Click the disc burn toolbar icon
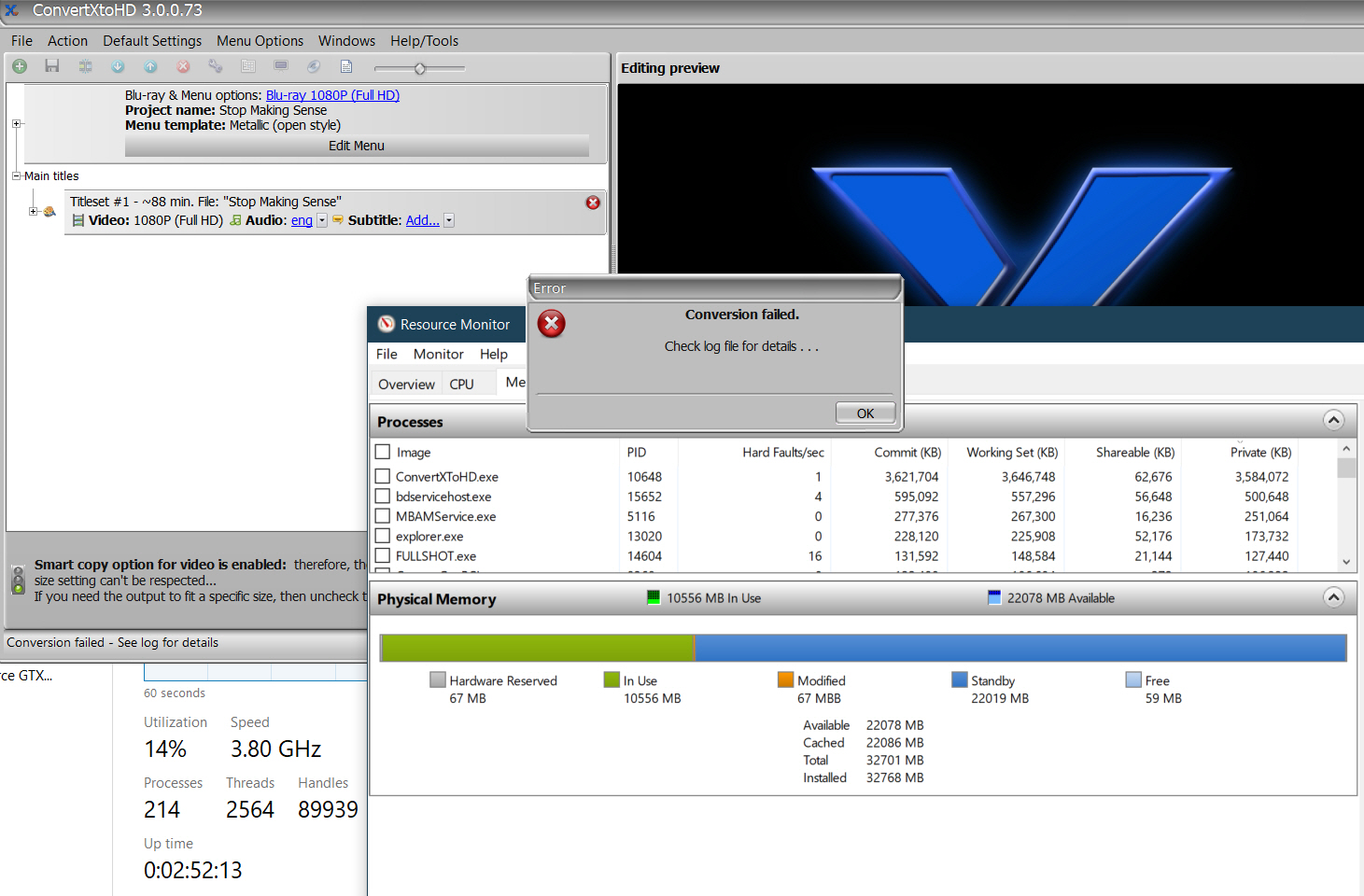This screenshot has height=896, width=1364. (314, 66)
